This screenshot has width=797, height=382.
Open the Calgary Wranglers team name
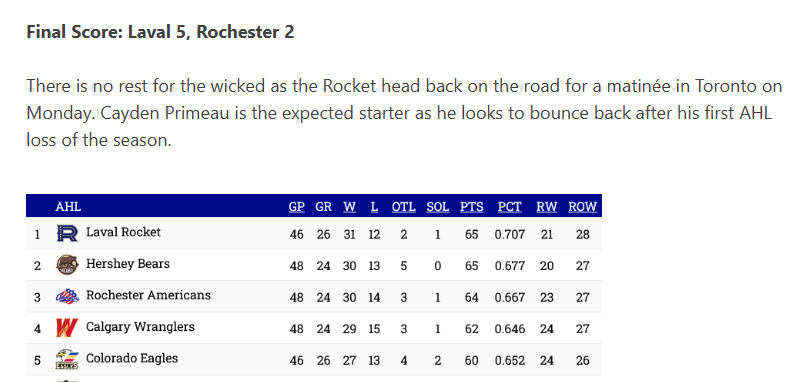[140, 327]
